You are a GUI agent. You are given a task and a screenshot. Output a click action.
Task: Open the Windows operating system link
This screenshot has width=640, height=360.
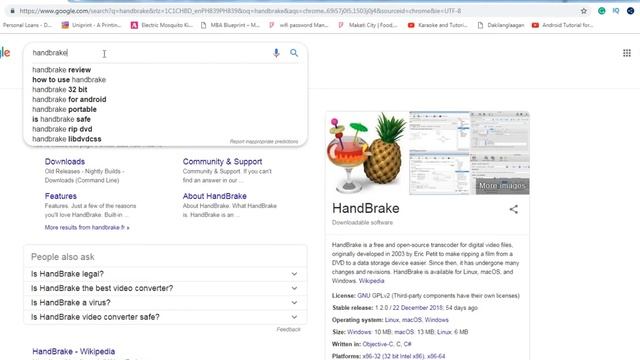click(436, 320)
